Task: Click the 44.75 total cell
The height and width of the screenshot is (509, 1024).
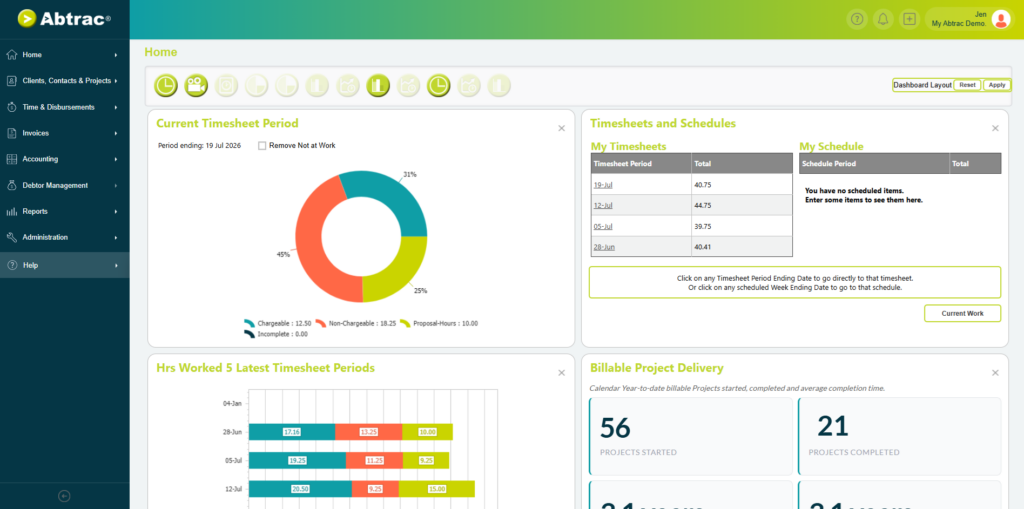Action: point(742,205)
